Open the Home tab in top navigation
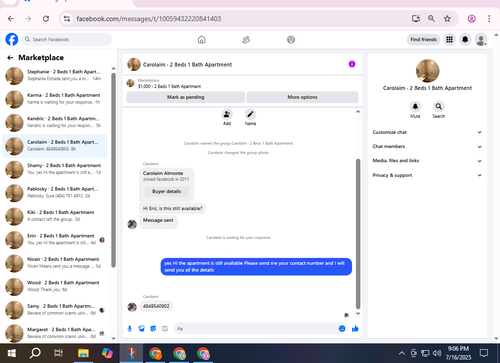Screen dimensions: 500x363 point(202,40)
